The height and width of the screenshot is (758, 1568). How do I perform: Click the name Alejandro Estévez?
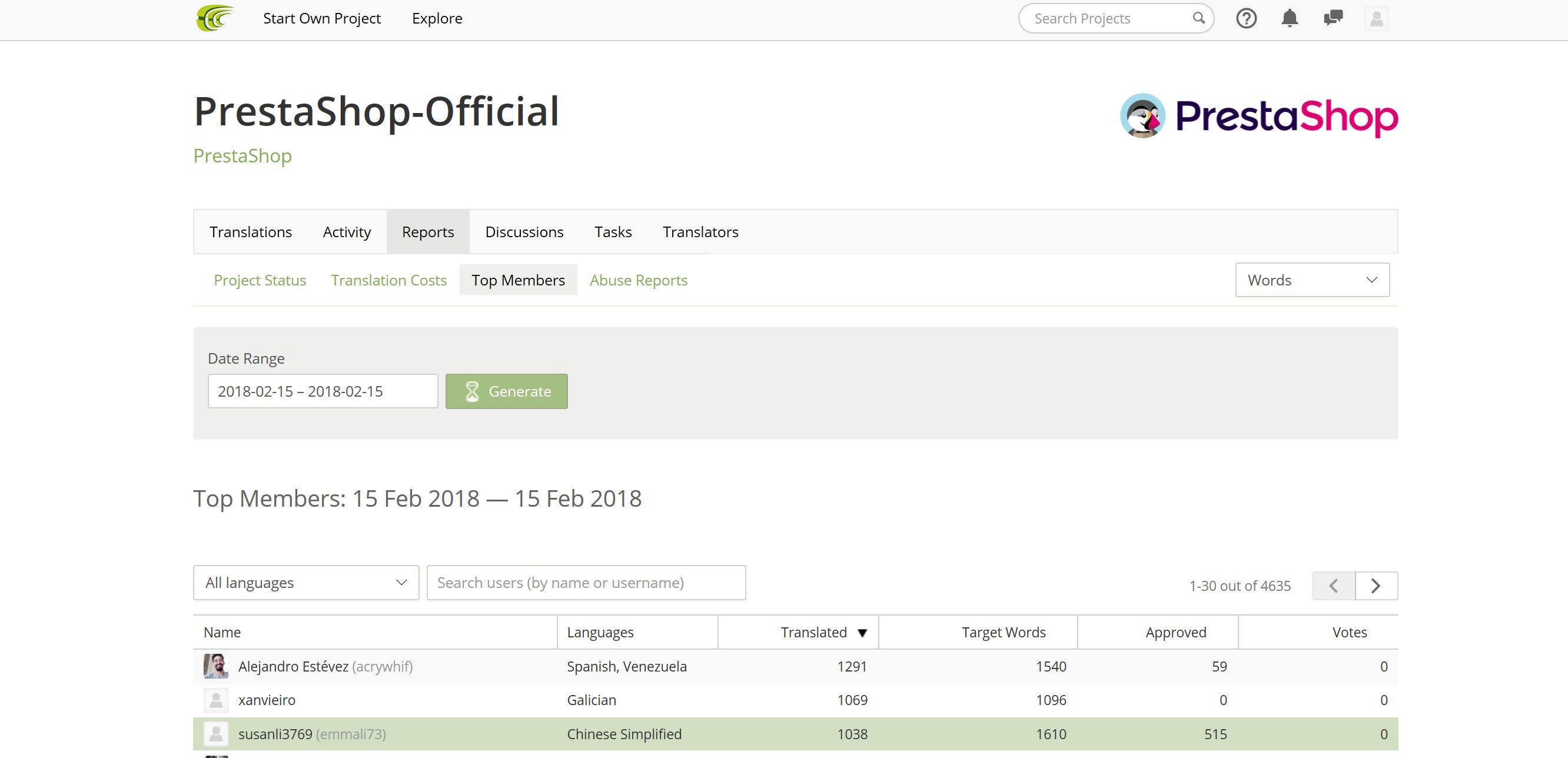click(293, 667)
